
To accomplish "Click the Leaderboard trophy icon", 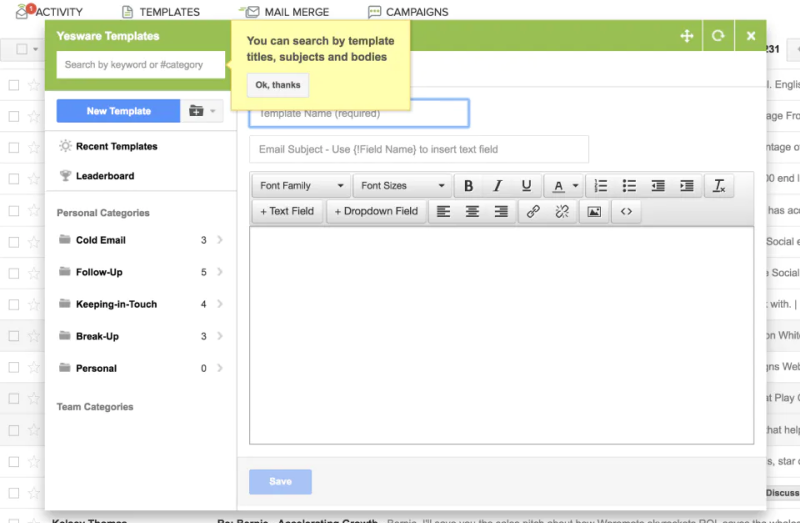I will pos(65,176).
